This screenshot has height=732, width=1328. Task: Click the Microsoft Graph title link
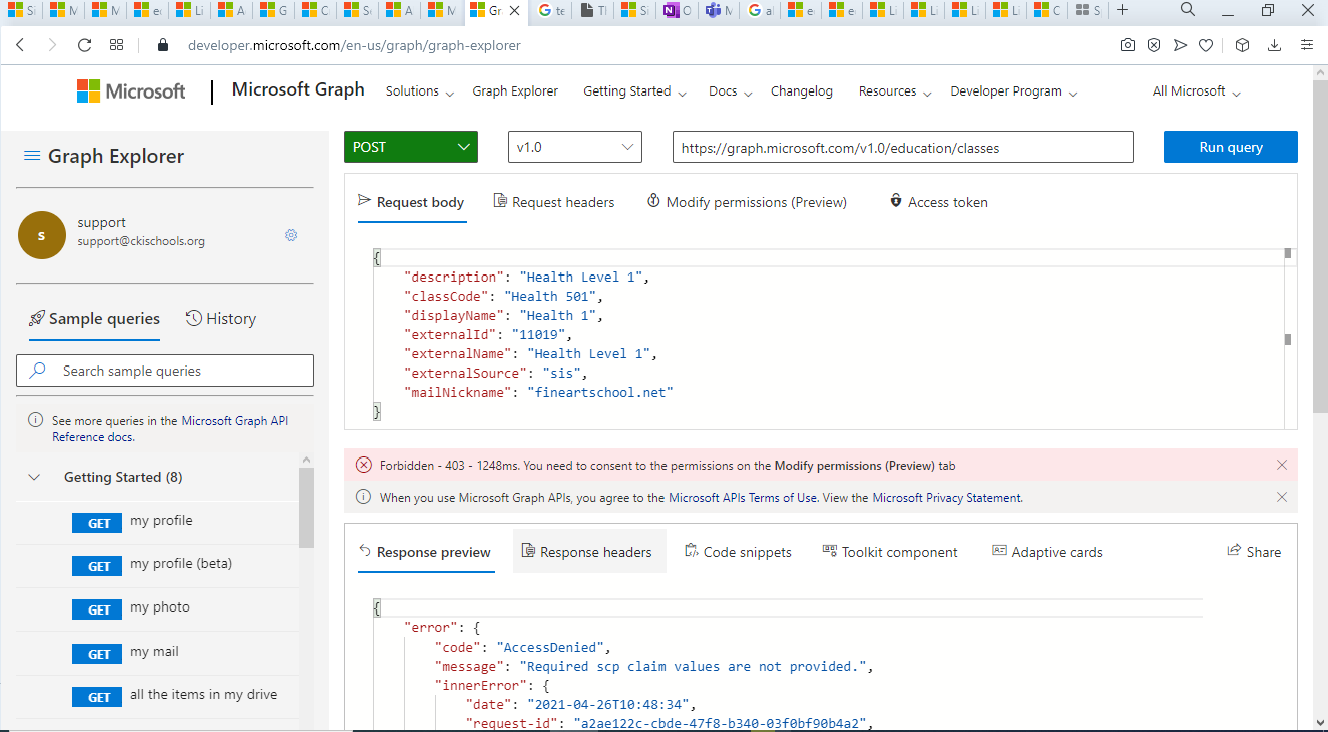pyautogui.click(x=298, y=90)
